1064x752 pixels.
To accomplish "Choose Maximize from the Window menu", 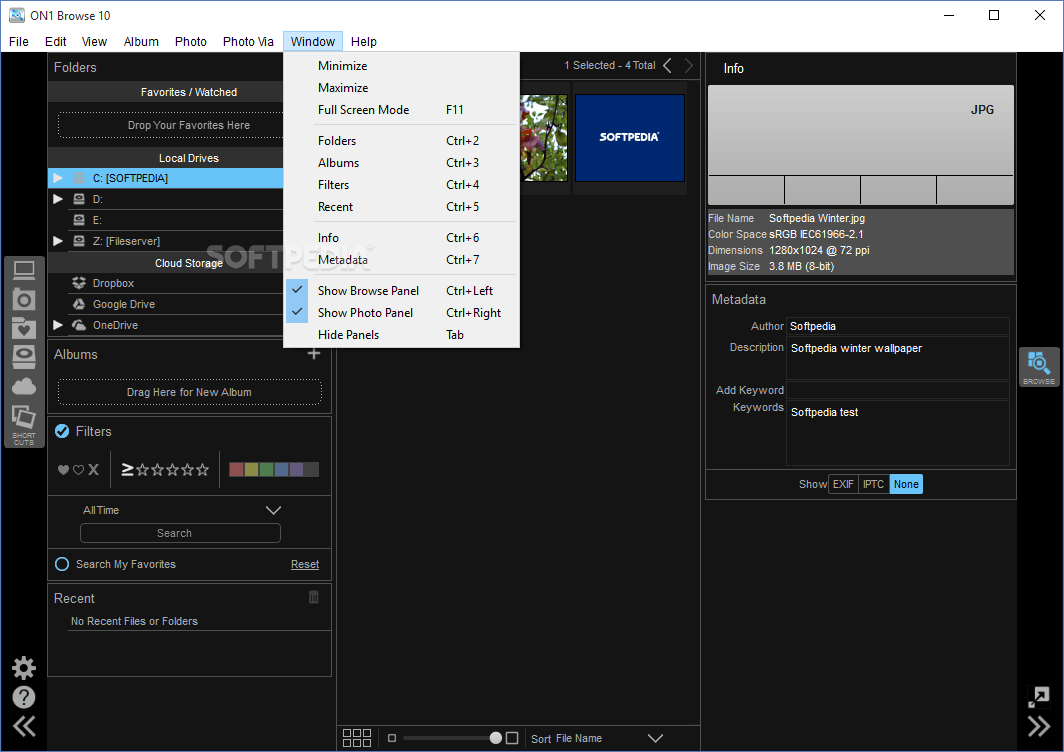I will (402, 88).
